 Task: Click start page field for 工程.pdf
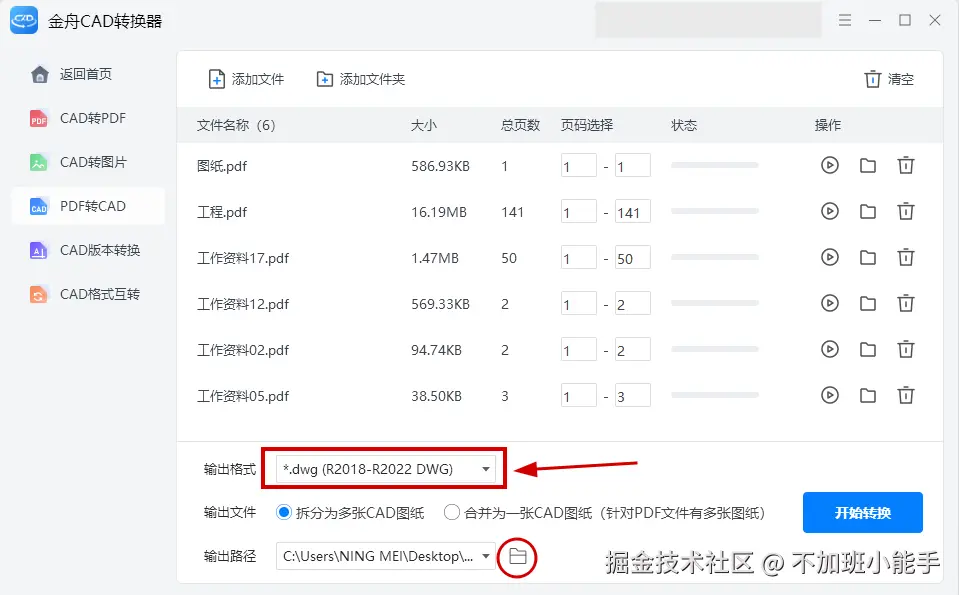click(579, 212)
